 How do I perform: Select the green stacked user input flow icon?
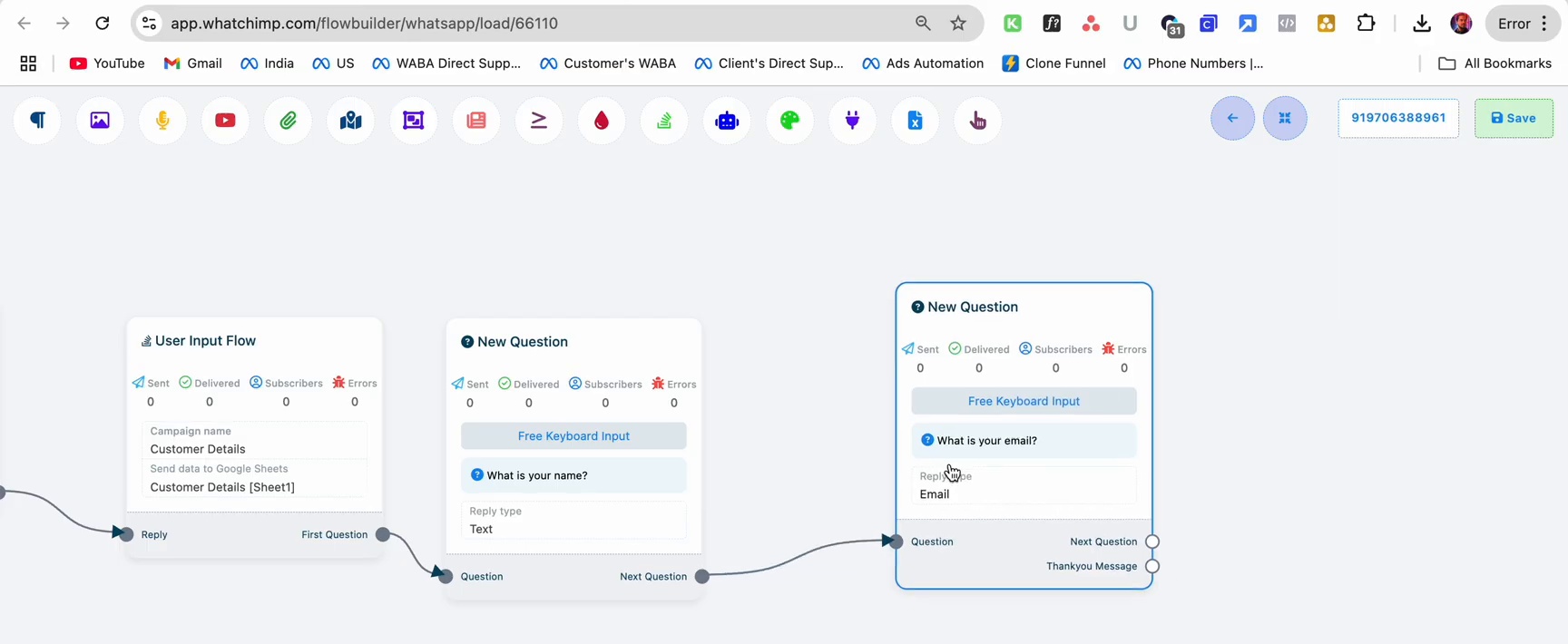(664, 121)
